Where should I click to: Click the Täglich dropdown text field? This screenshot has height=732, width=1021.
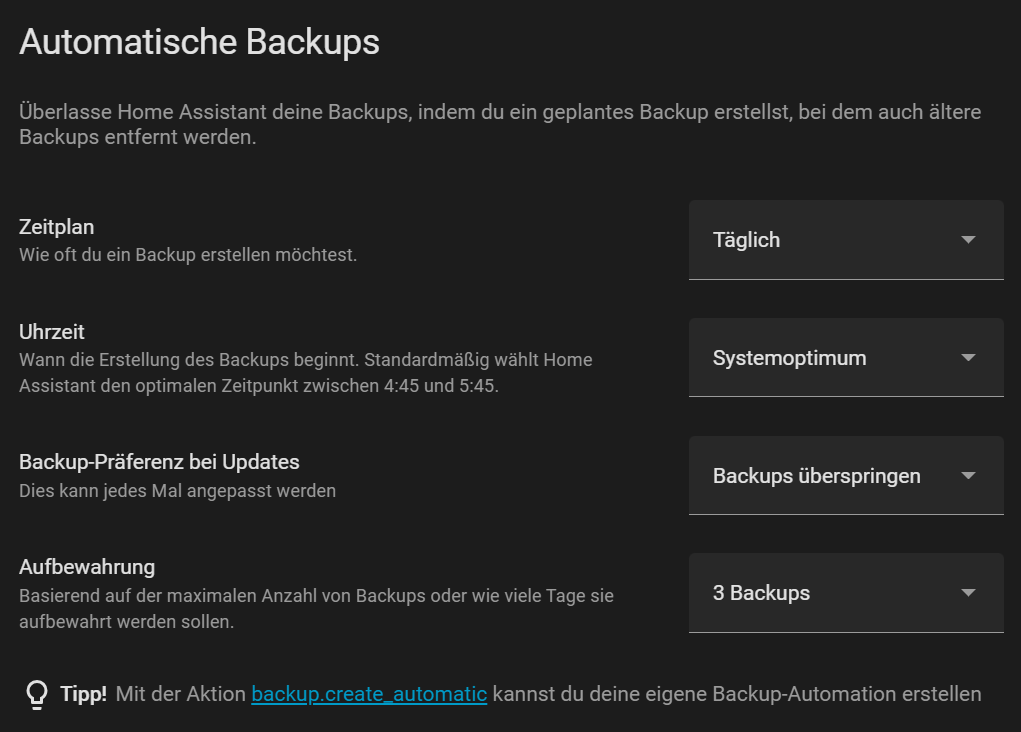tap(746, 240)
